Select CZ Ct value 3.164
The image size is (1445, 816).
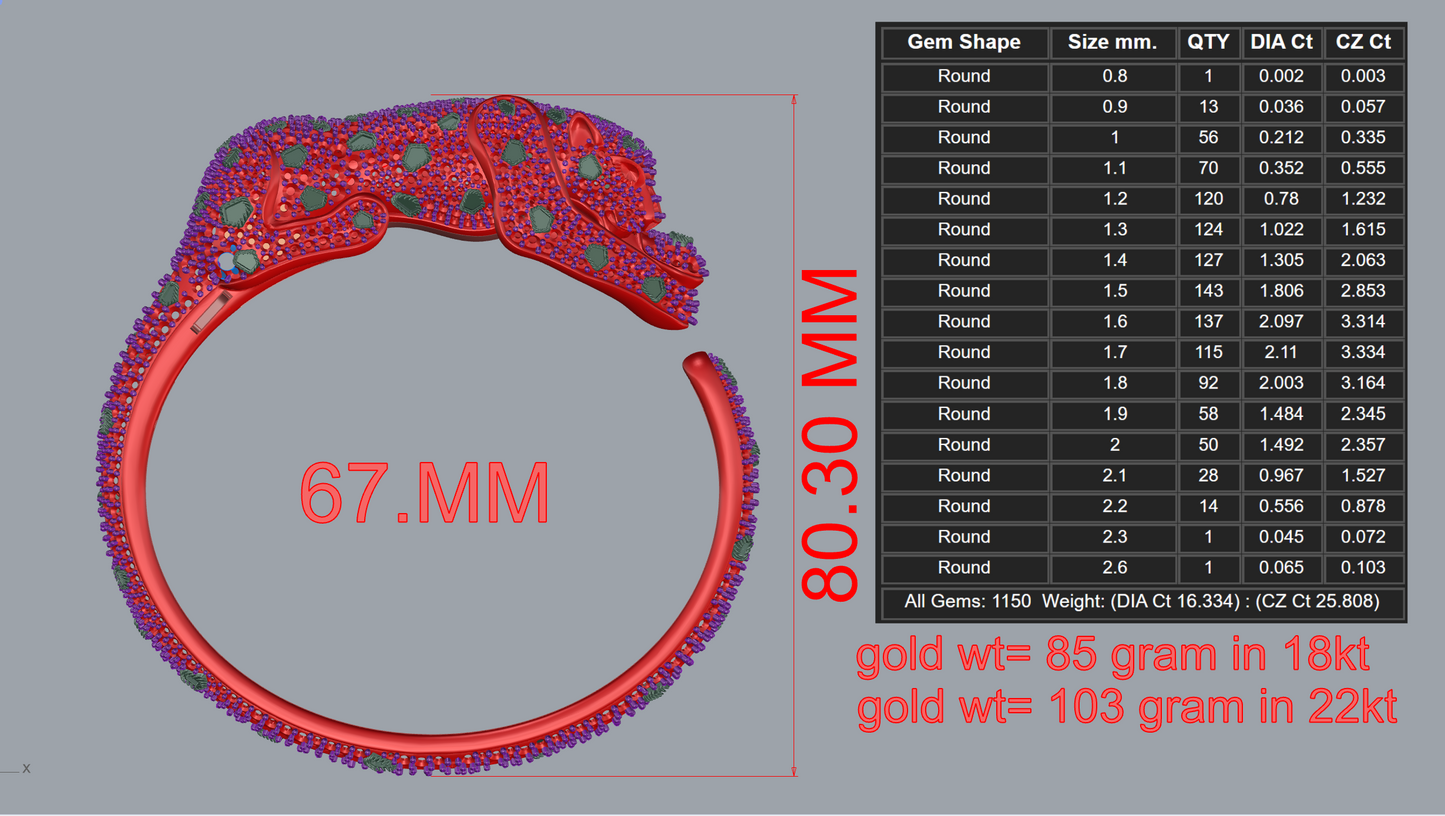[1363, 383]
